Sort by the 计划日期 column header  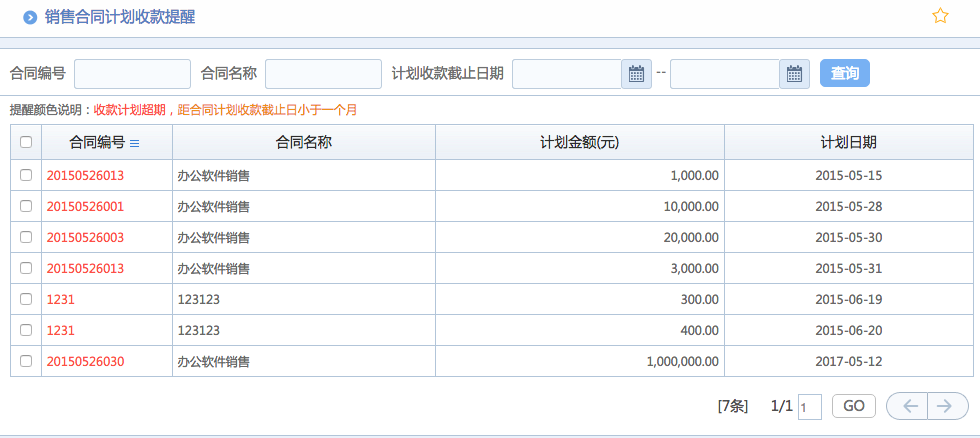[x=848, y=142]
